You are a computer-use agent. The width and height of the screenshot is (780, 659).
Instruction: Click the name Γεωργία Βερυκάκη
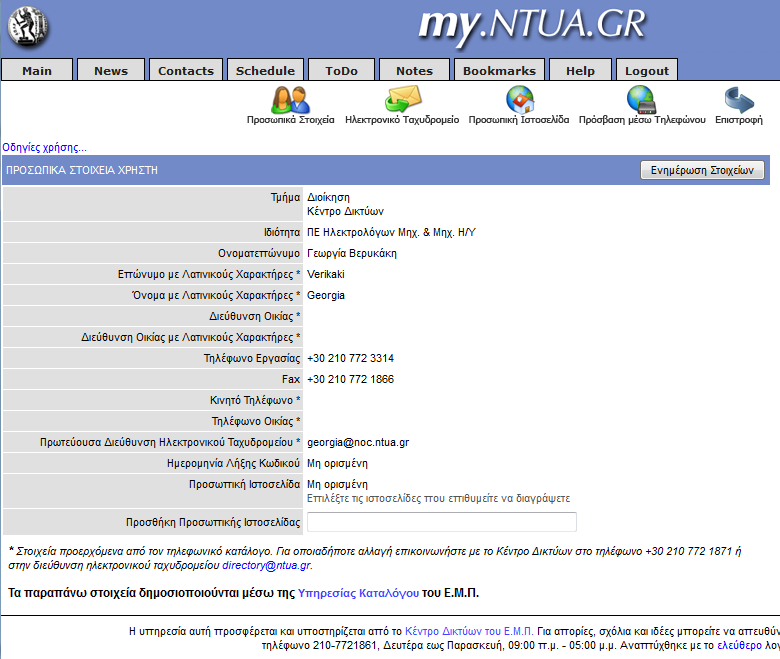[352, 253]
